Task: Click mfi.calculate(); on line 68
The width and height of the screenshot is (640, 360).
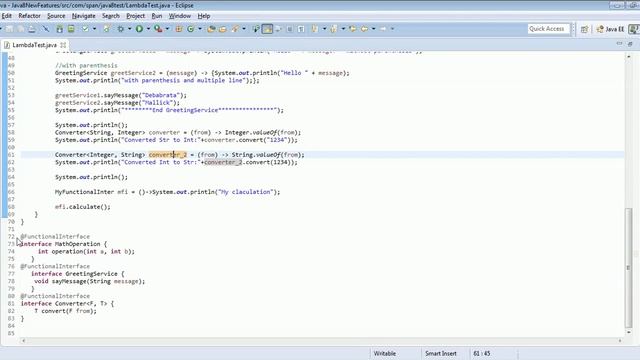Action: pos(83,207)
